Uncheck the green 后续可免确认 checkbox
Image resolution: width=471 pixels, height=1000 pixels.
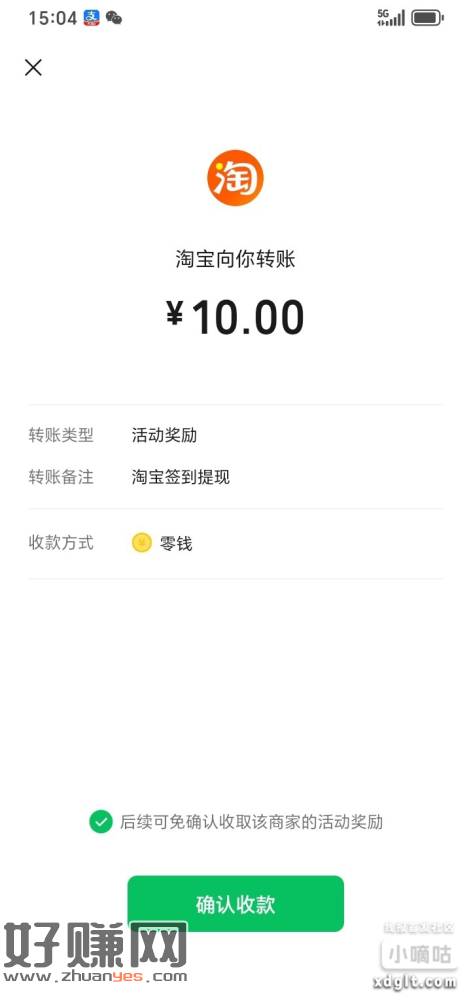point(101,821)
